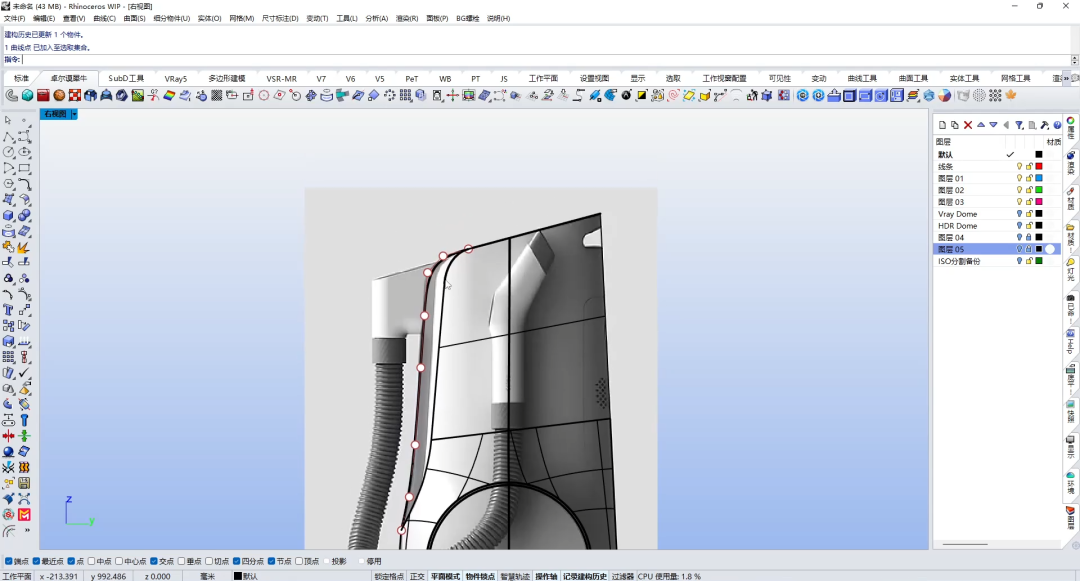Image resolution: width=1080 pixels, height=581 pixels.
Task: Change red color swatch of 线条 layer
Action: pyautogui.click(x=1039, y=167)
